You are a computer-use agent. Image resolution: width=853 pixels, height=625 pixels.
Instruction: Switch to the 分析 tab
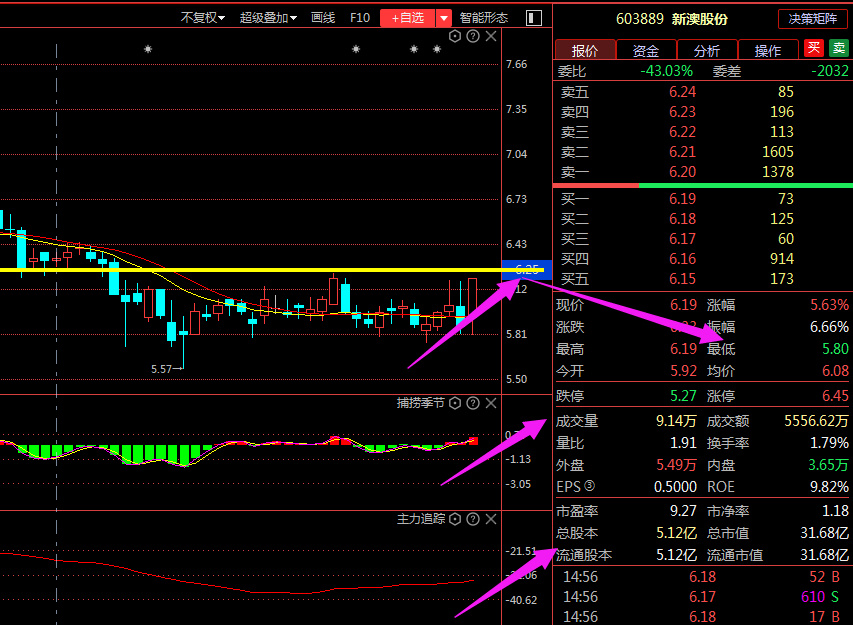click(707, 50)
